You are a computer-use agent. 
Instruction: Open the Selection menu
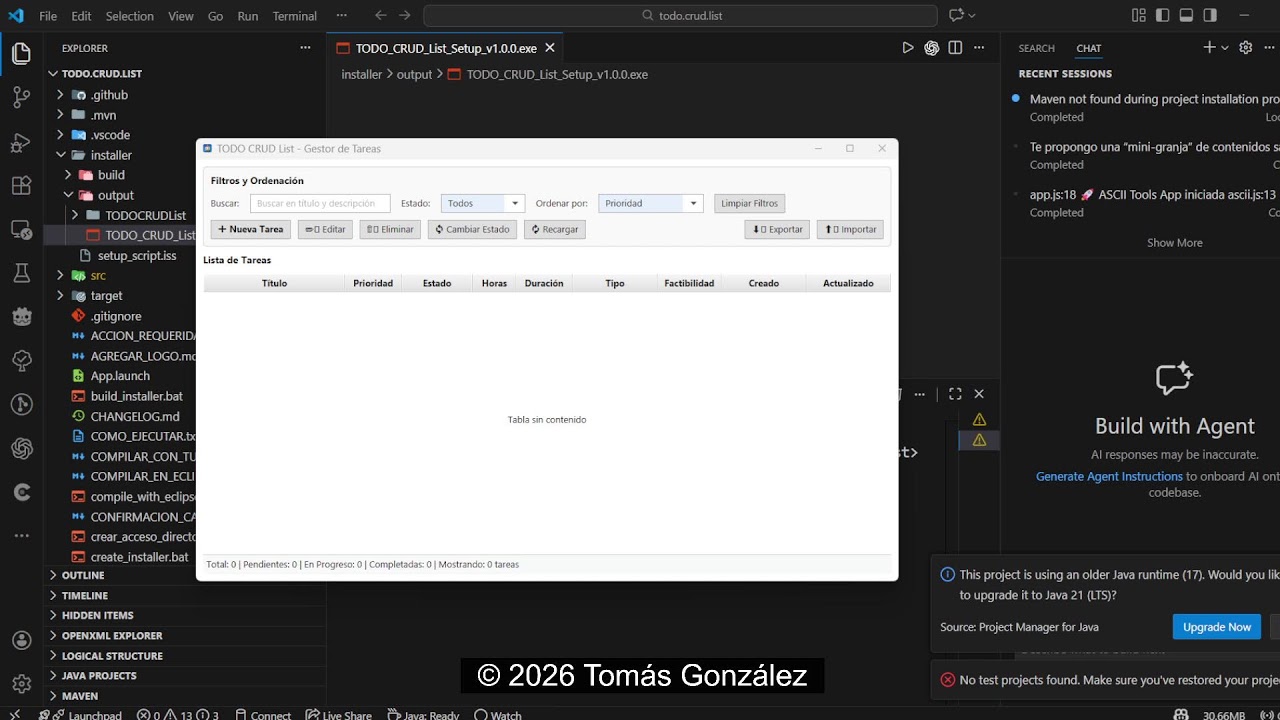pyautogui.click(x=130, y=16)
